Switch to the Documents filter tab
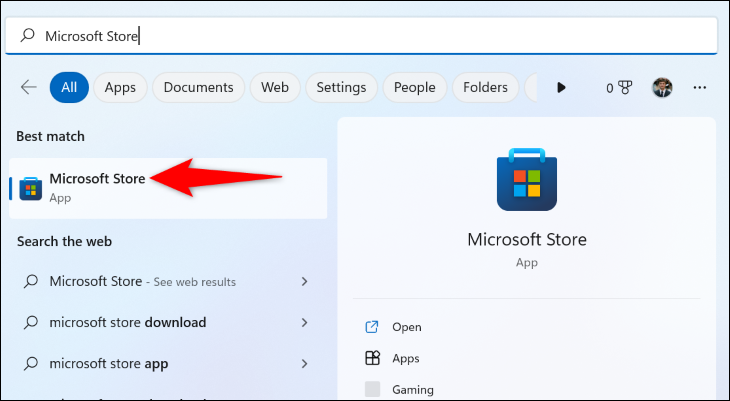This screenshot has height=401, width=730. [x=198, y=87]
